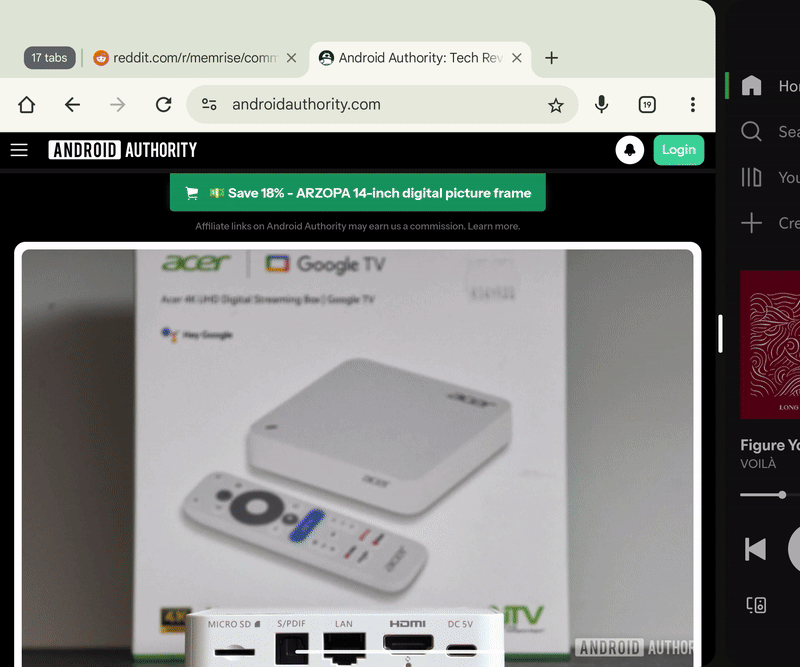Click the Login button
This screenshot has height=667, width=800.
coord(679,149)
